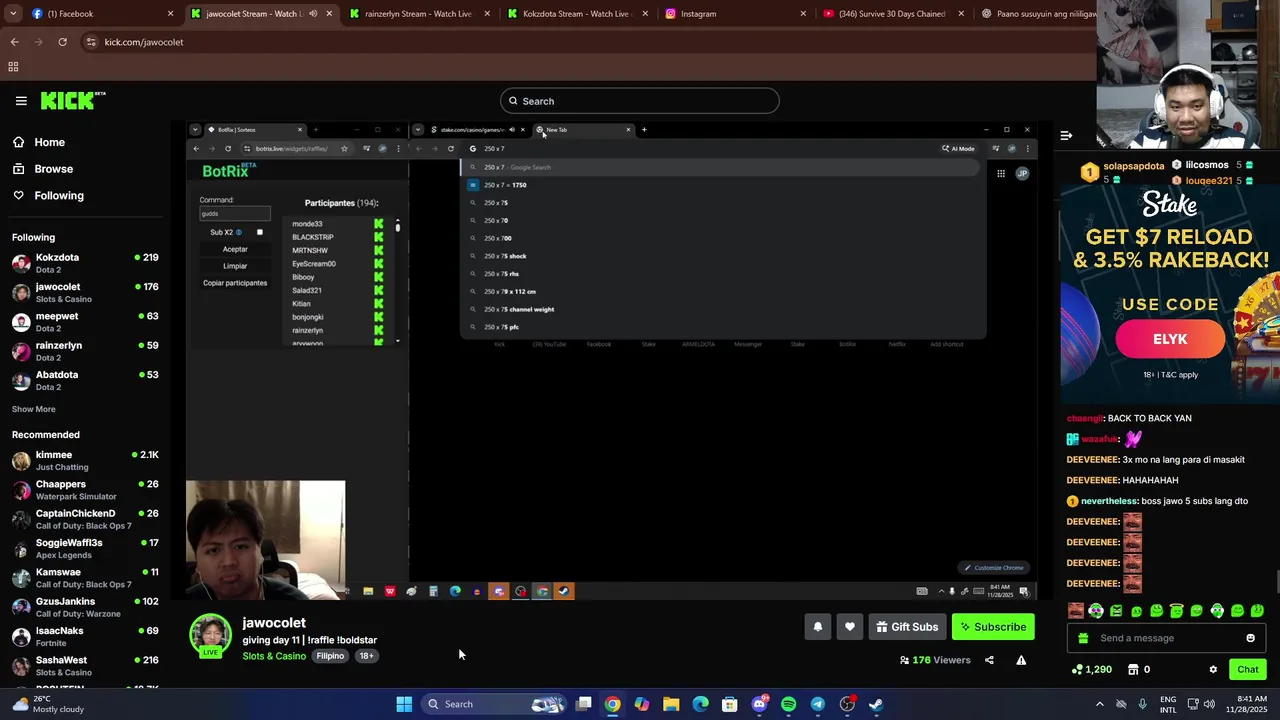
Task: Close the Facebook tab
Action: [x=170, y=14]
